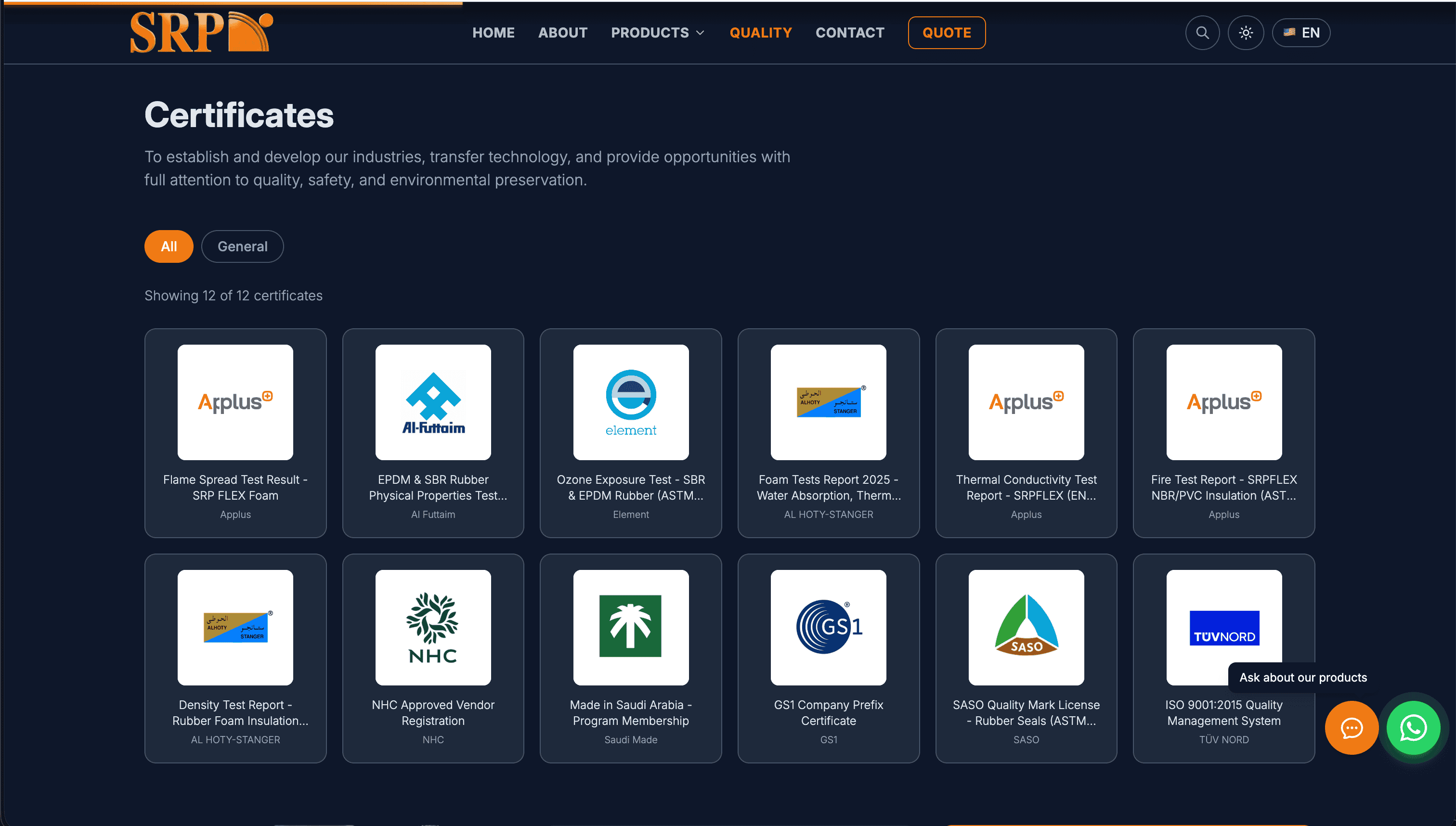
Task: Open EPDM & SBR Rubber Physical Properties title
Action: [438, 487]
